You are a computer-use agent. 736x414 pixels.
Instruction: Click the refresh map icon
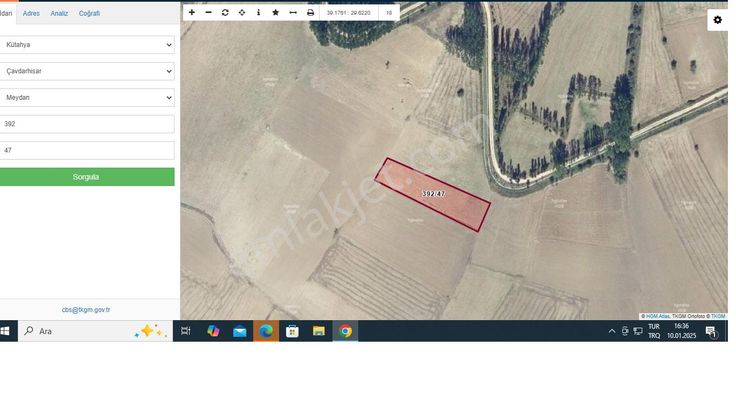[x=225, y=13]
